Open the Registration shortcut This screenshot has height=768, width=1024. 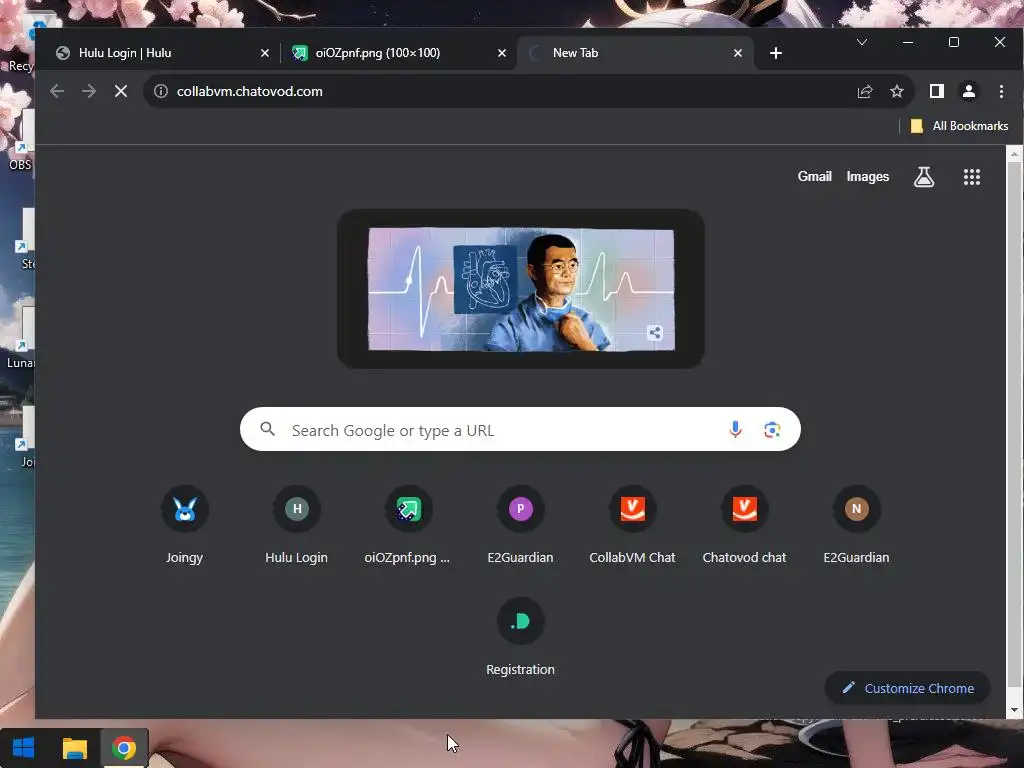click(x=520, y=637)
